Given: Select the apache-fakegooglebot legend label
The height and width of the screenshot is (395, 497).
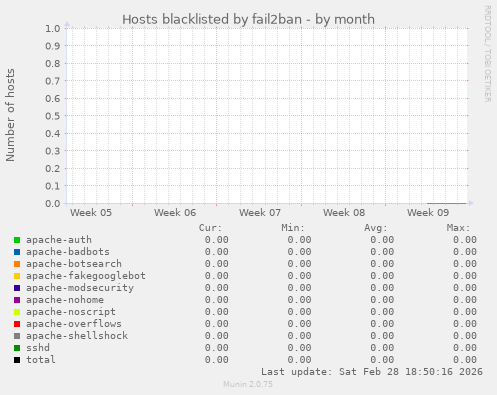Looking at the screenshot, I should [86, 276].
